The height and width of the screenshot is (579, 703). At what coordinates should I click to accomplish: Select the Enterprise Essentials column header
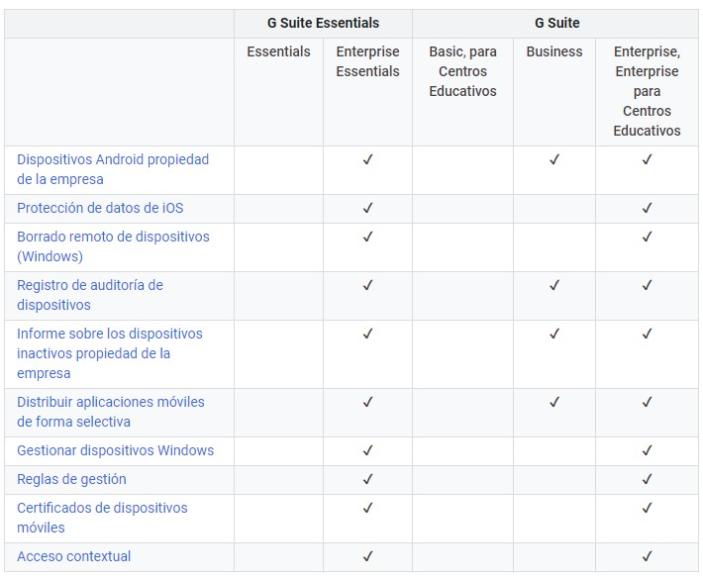365,61
